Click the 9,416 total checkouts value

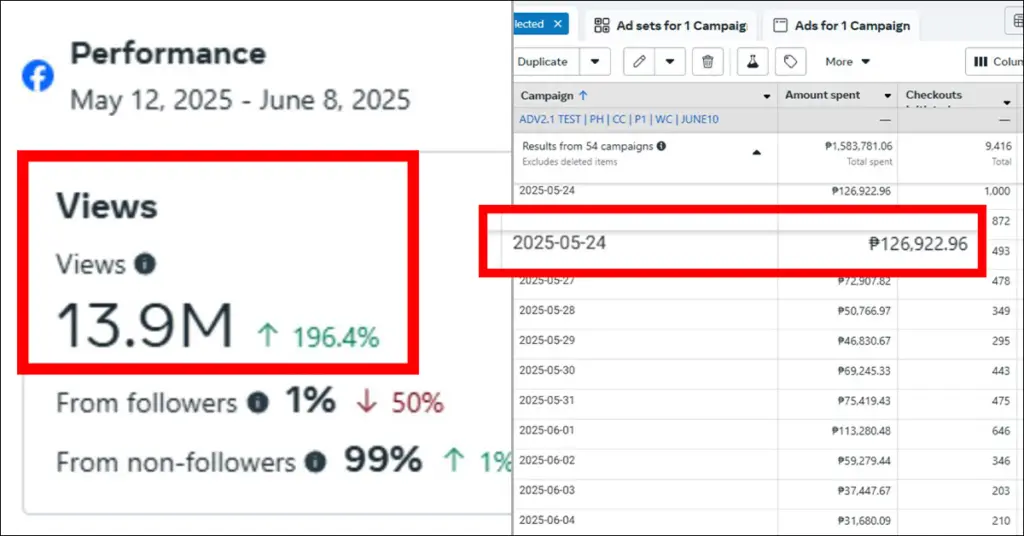(x=998, y=146)
